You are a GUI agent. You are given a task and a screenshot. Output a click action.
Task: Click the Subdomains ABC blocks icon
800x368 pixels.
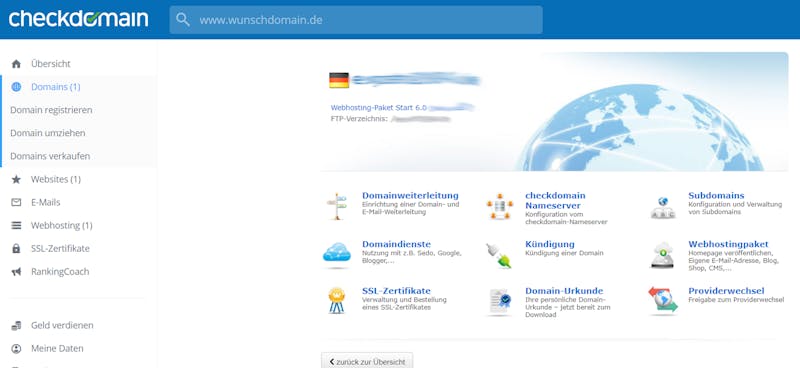click(x=663, y=208)
